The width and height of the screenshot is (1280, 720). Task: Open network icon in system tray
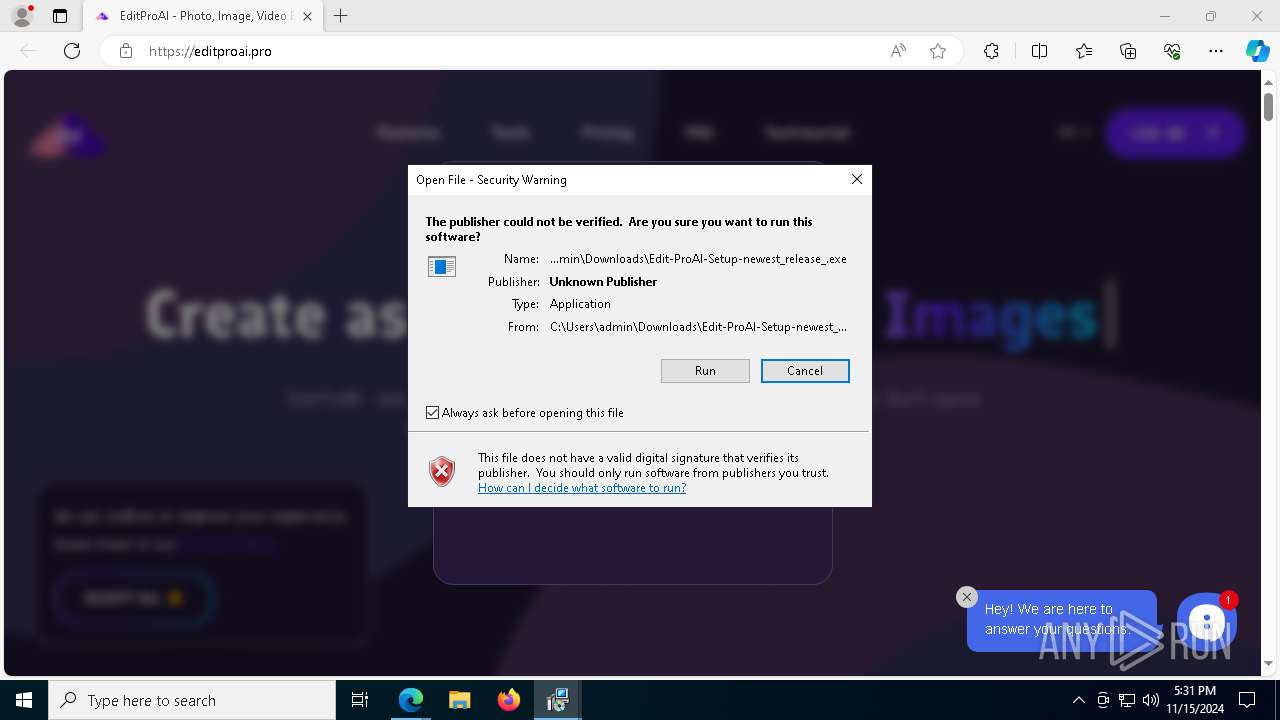1127,700
